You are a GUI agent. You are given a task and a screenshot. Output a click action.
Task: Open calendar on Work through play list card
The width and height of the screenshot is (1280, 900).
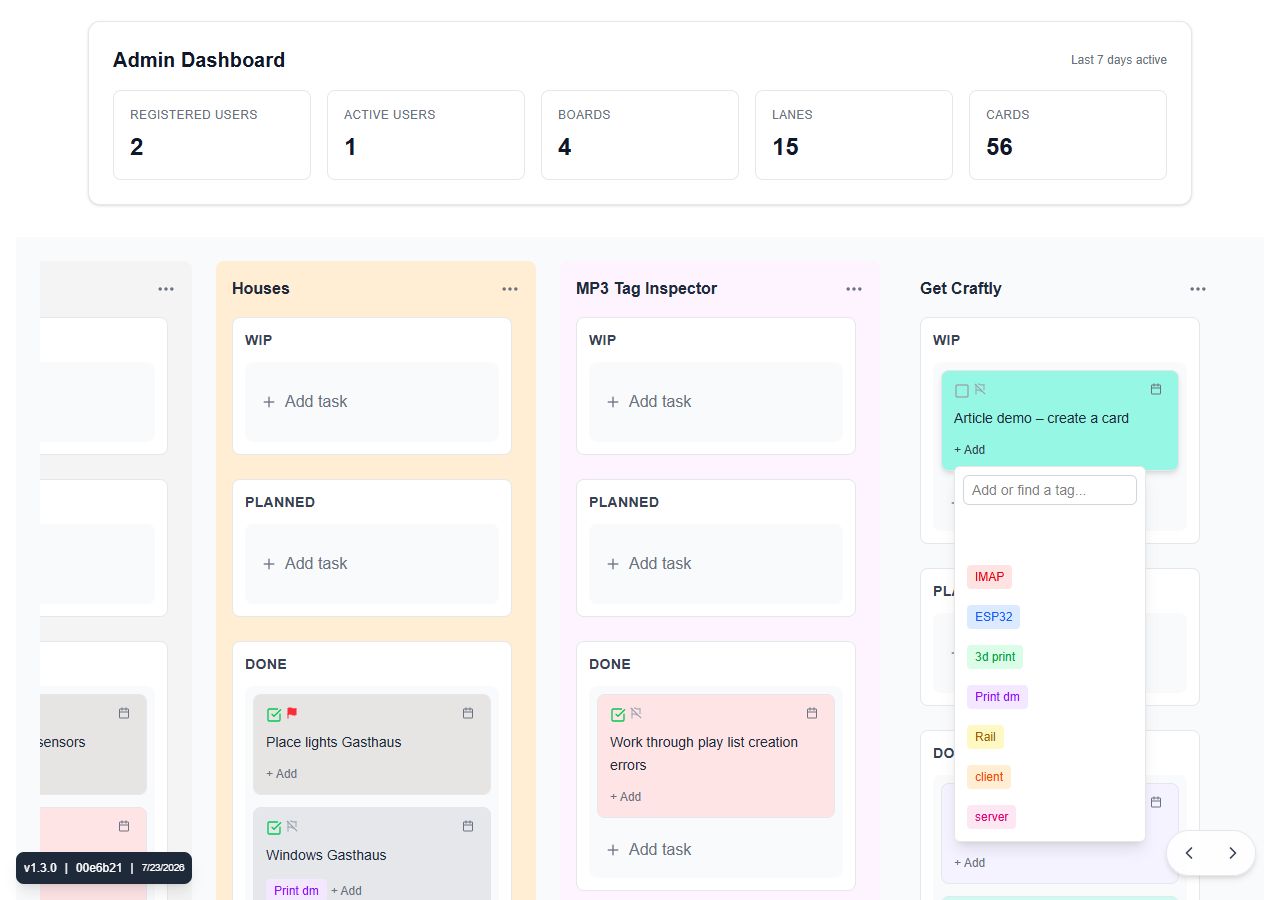tap(812, 713)
